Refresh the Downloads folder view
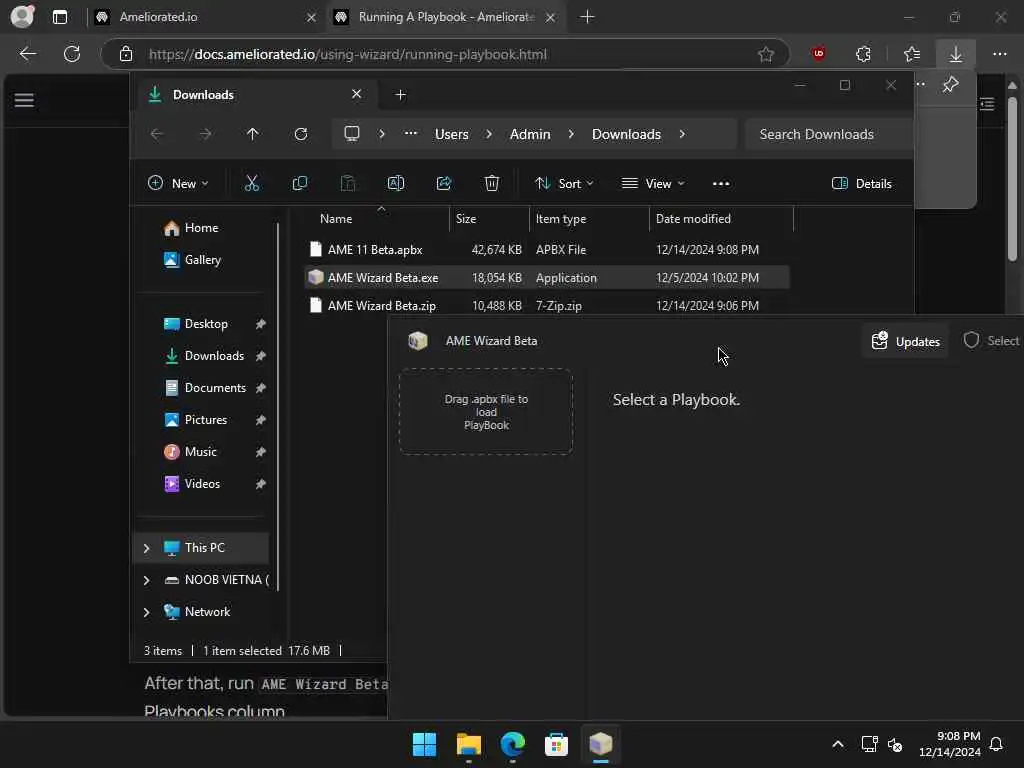The height and width of the screenshot is (768, 1024). 301,134
